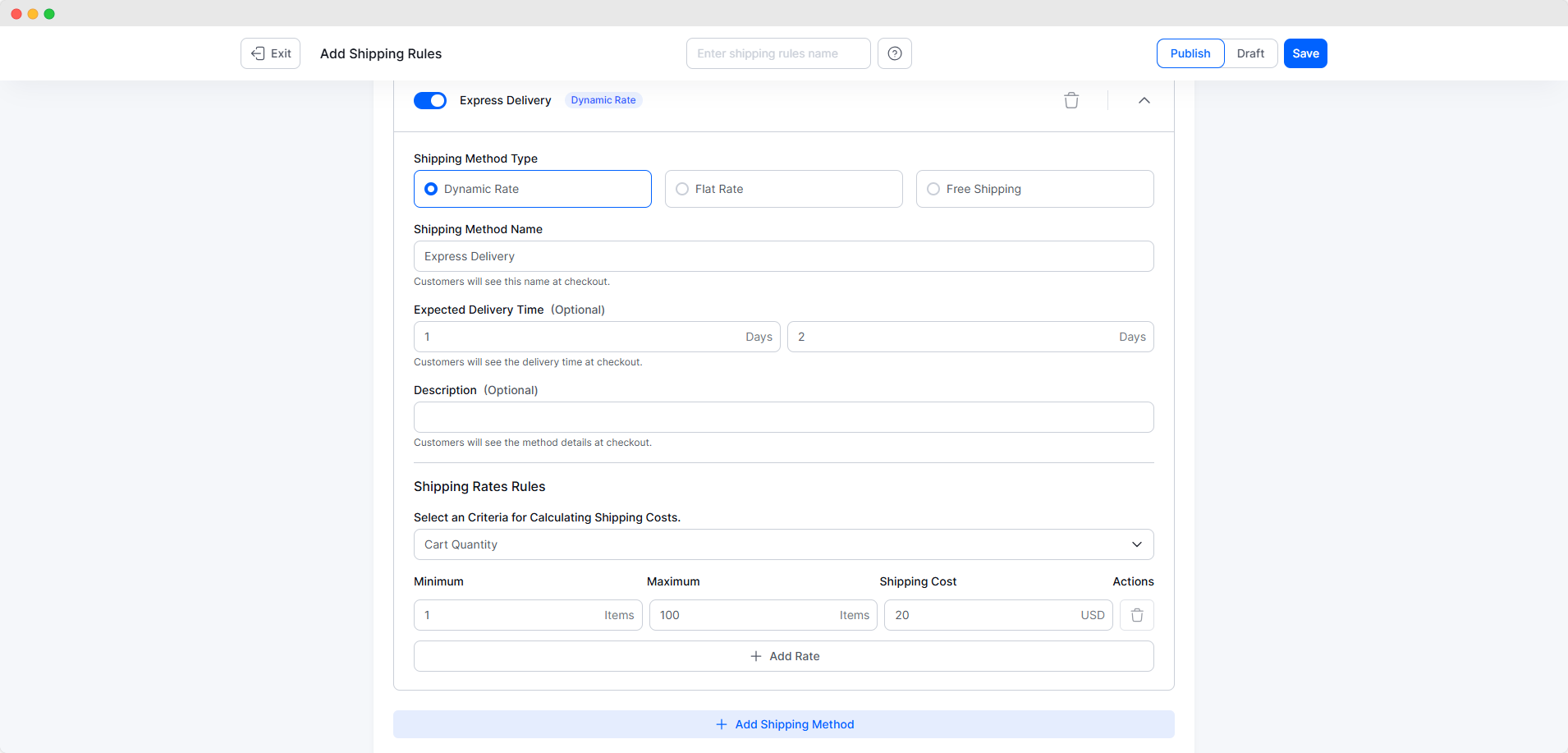Click the Shipping Cost column header
The width and height of the screenshot is (1568, 753).
918,581
